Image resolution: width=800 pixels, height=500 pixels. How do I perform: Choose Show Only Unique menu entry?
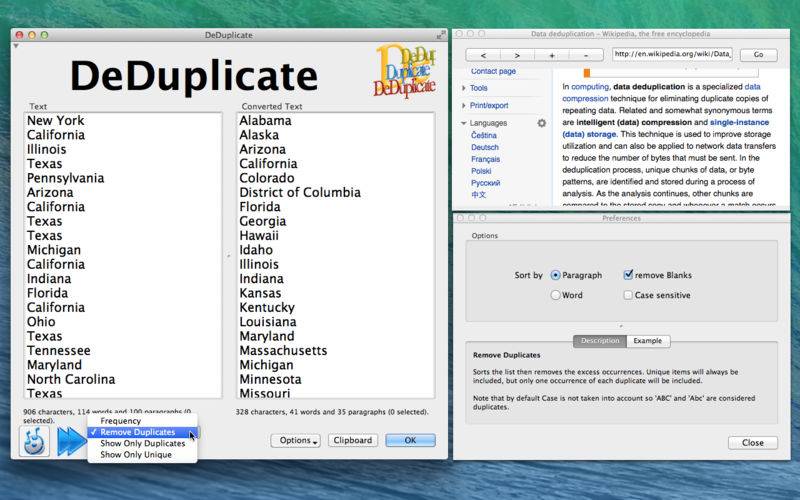pos(142,455)
